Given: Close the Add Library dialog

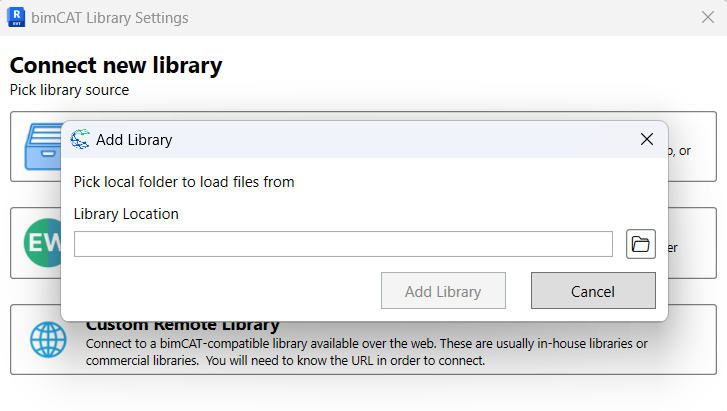Looking at the screenshot, I should [646, 140].
